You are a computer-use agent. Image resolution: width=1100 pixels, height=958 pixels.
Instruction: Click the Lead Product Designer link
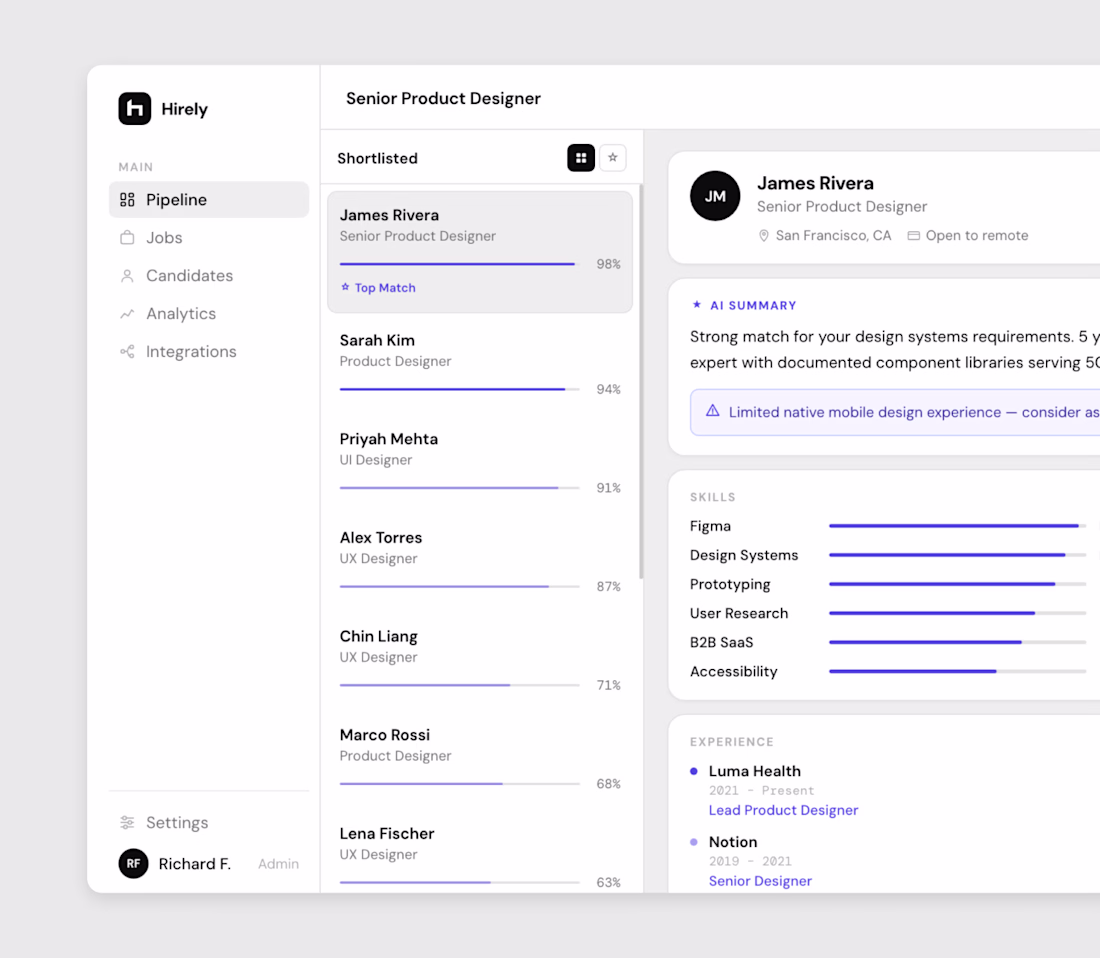[x=783, y=810]
